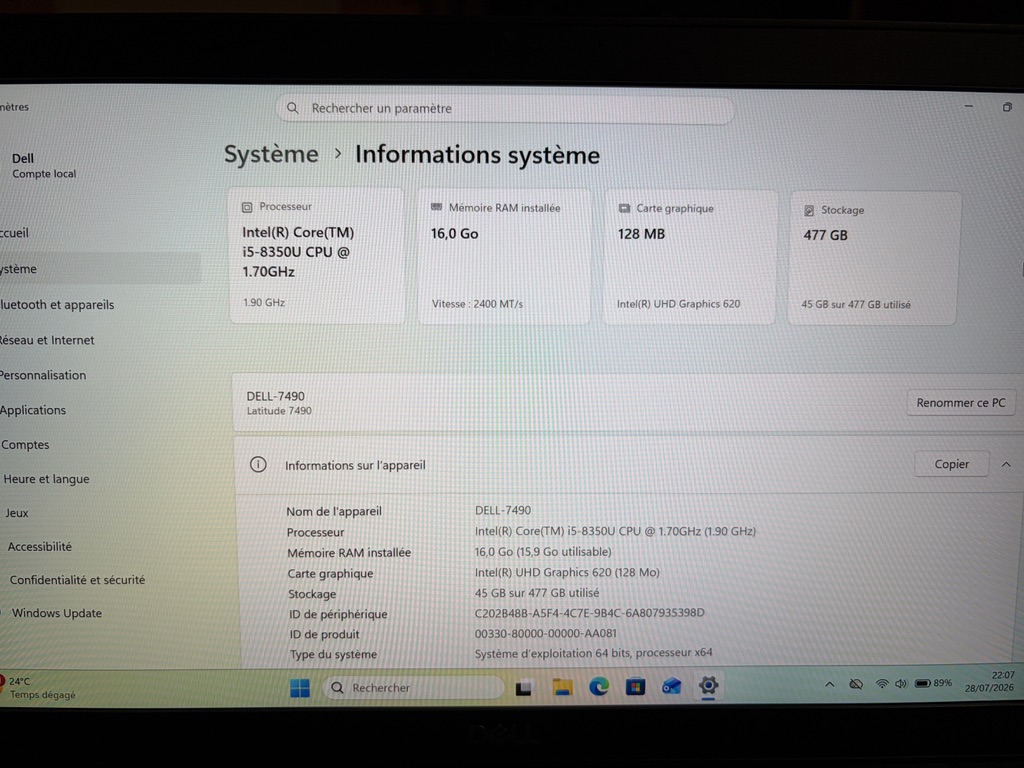This screenshot has height=768, width=1024.
Task: Click the Stockage drive icon
Action: tap(809, 210)
